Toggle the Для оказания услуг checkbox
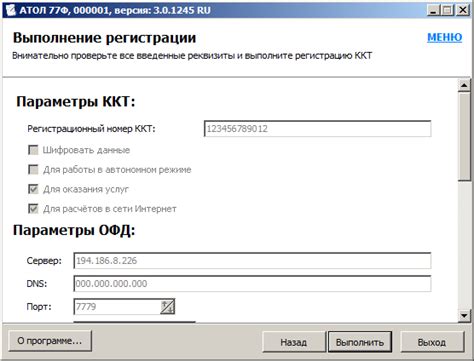 point(33,189)
